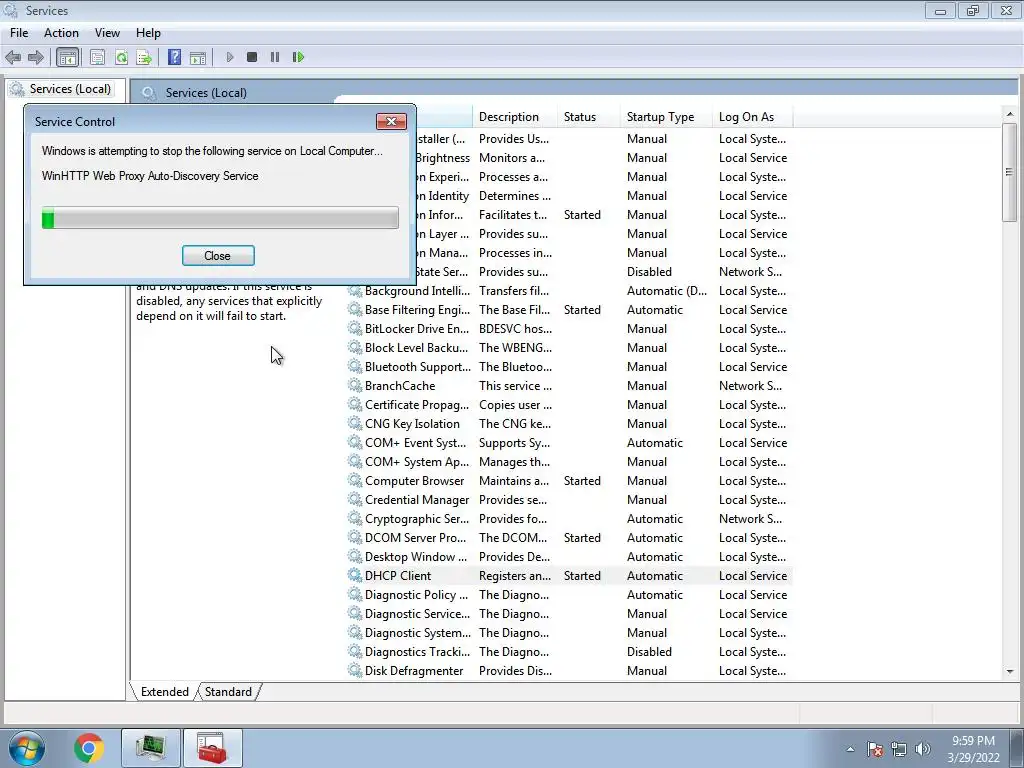
Task: Click the Forward arrow in the toolbar
Action: [x=36, y=57]
